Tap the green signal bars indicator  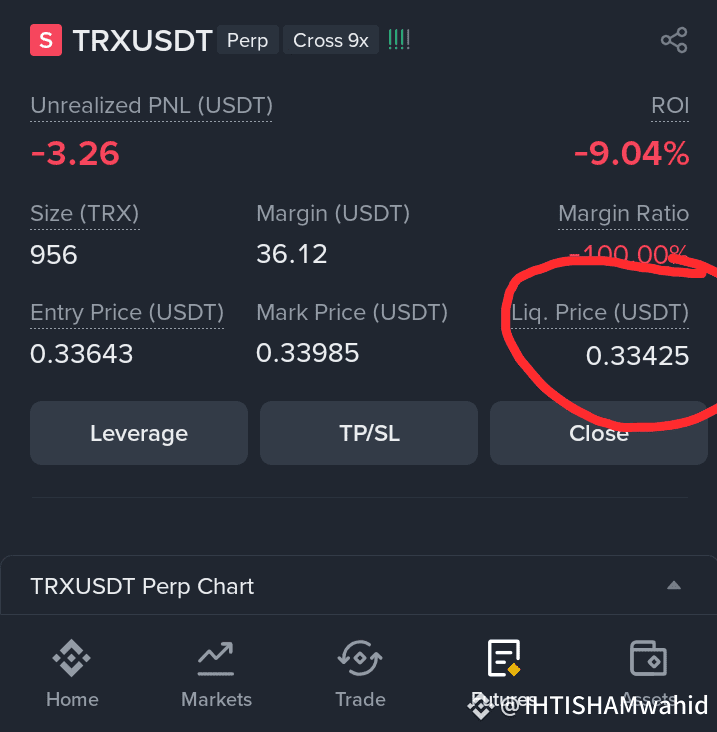(x=399, y=40)
